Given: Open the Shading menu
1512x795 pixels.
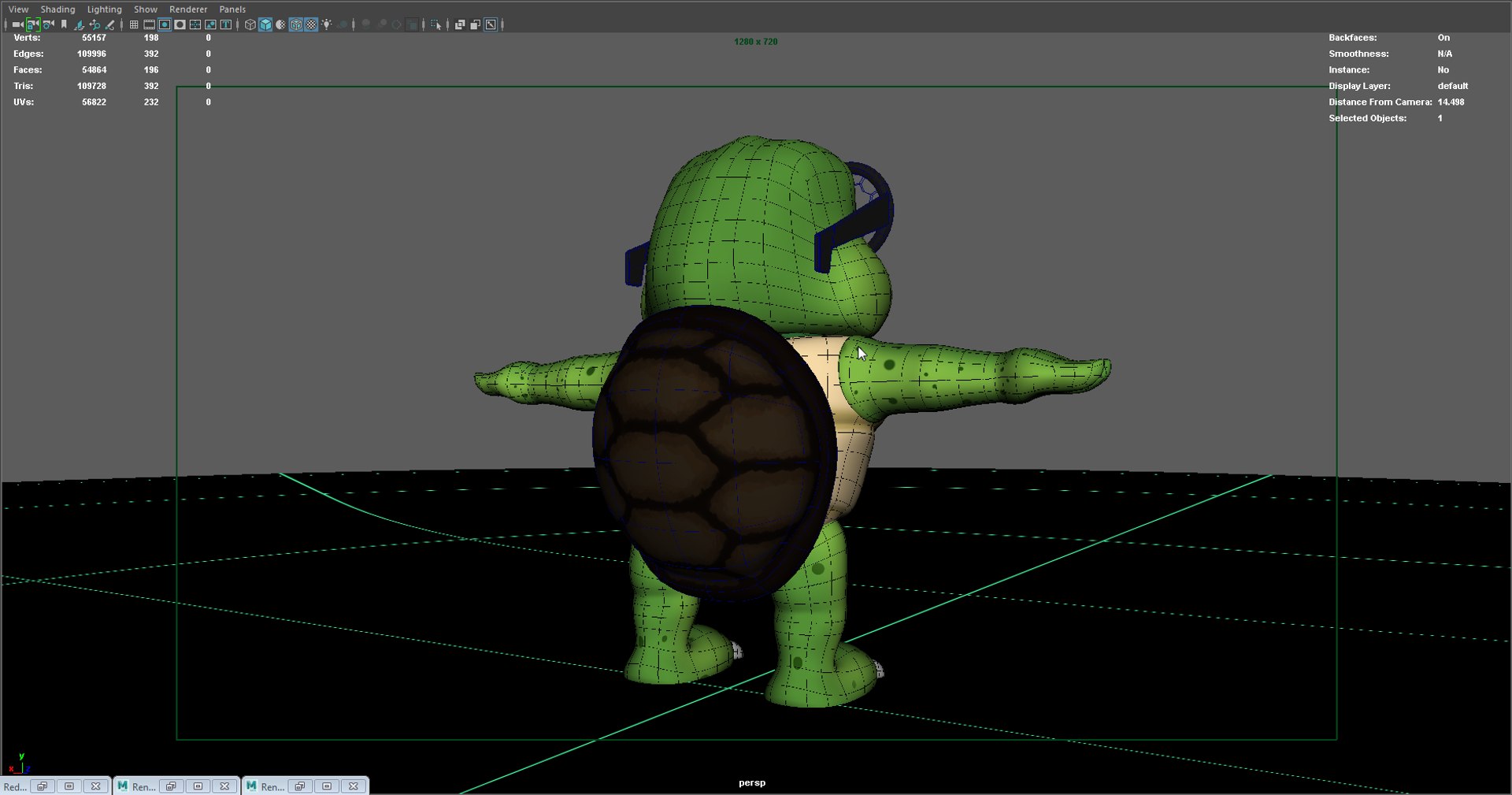Looking at the screenshot, I should click(57, 9).
